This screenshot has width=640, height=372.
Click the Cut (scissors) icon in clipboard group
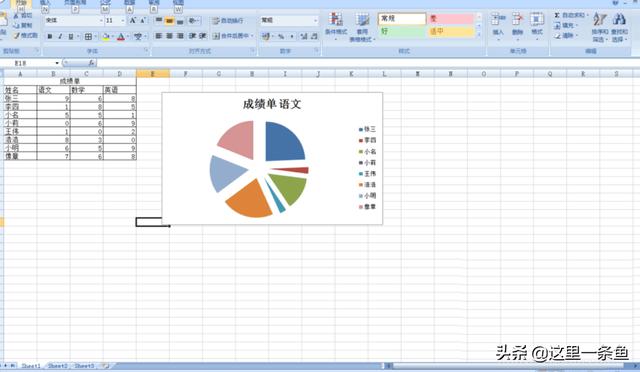[16, 16]
